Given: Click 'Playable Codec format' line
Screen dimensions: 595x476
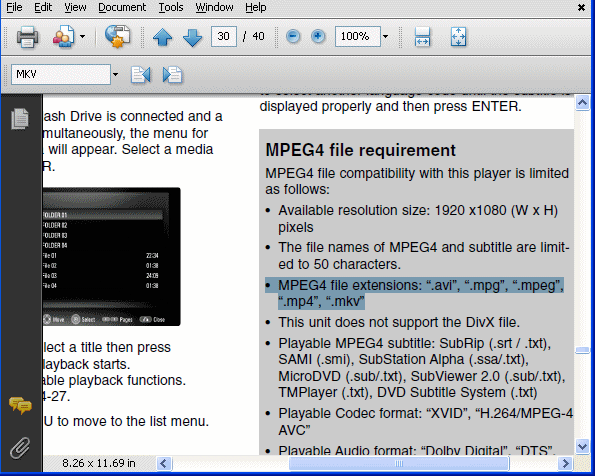Looking at the screenshot, I should 425,421.
